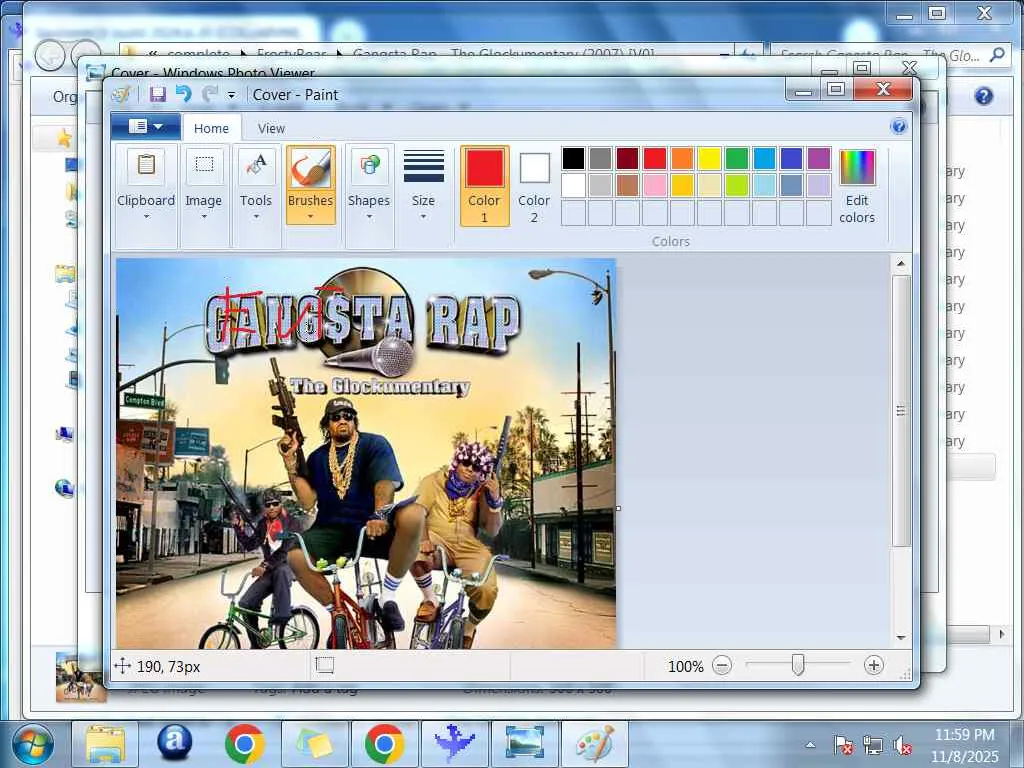Click the Save icon in Paint's quick access toolbar
This screenshot has height=768, width=1024.
(x=157, y=95)
